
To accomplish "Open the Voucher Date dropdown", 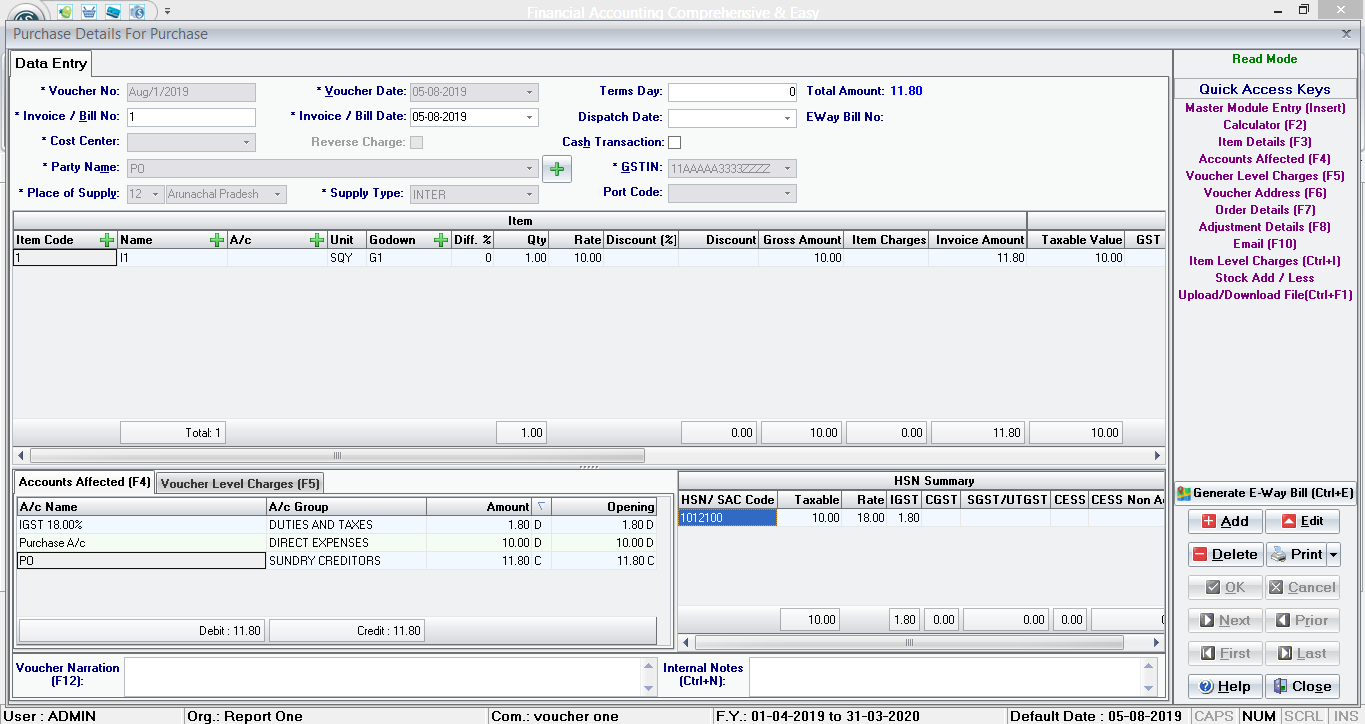I will click(529, 92).
